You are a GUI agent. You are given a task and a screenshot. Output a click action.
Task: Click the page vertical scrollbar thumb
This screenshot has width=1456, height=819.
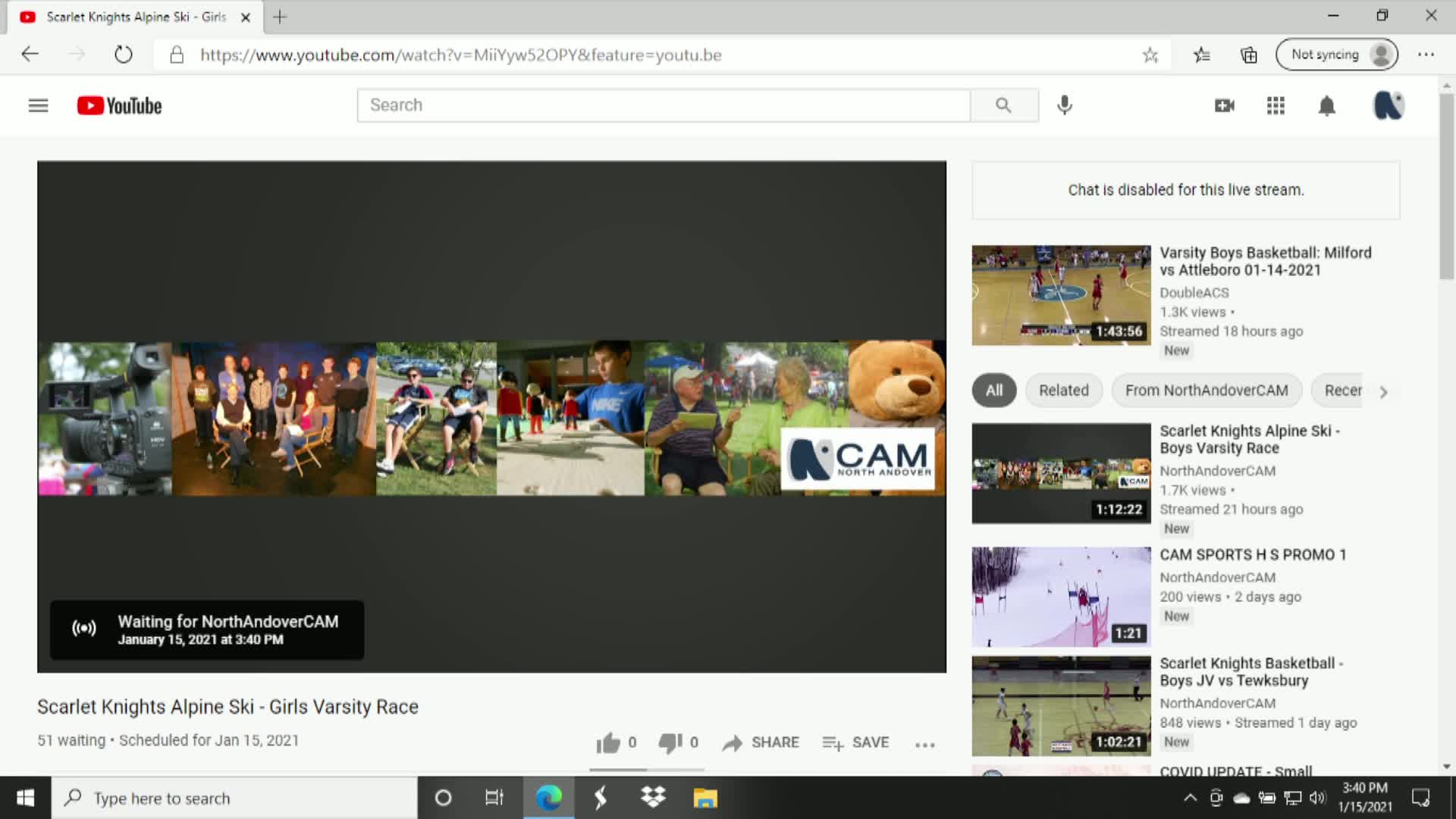click(1447, 187)
